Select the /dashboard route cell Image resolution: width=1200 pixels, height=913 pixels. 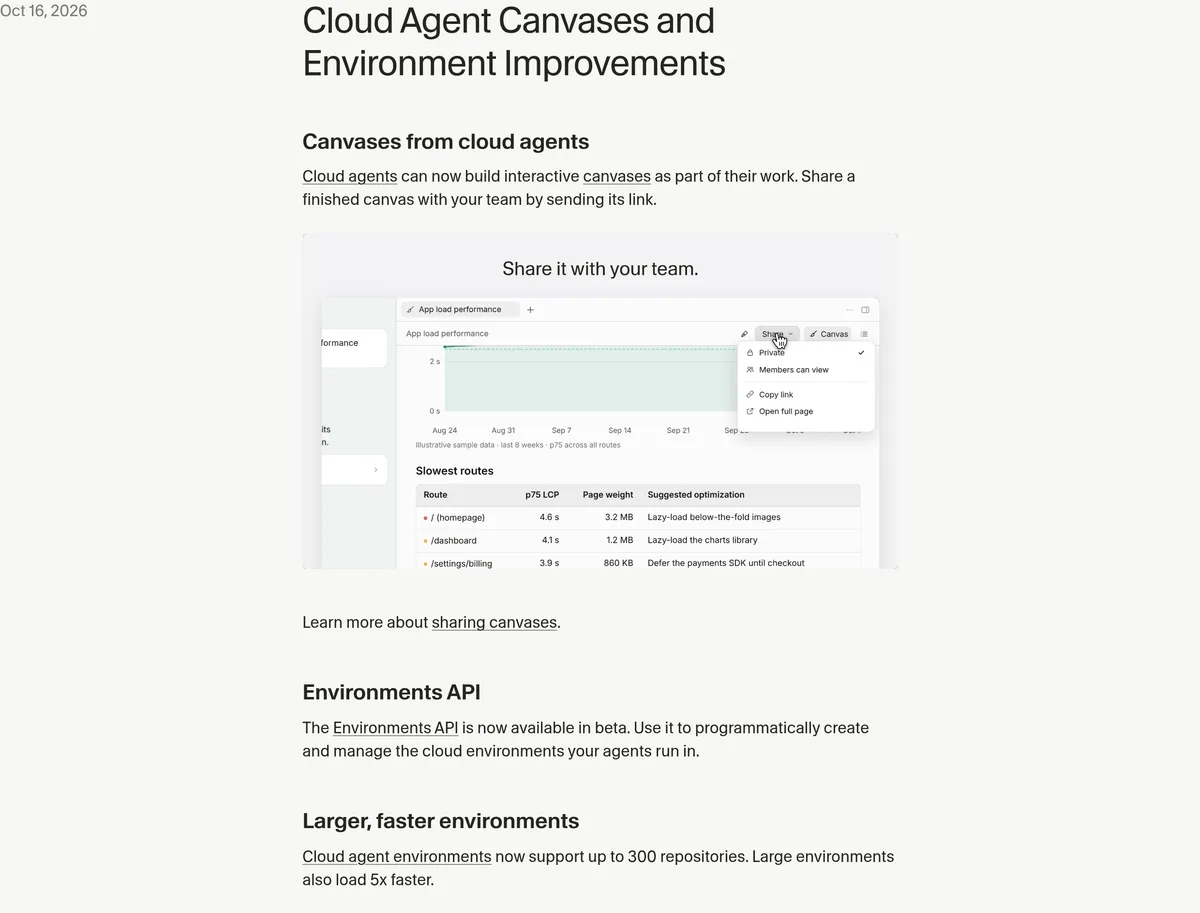tap(454, 540)
